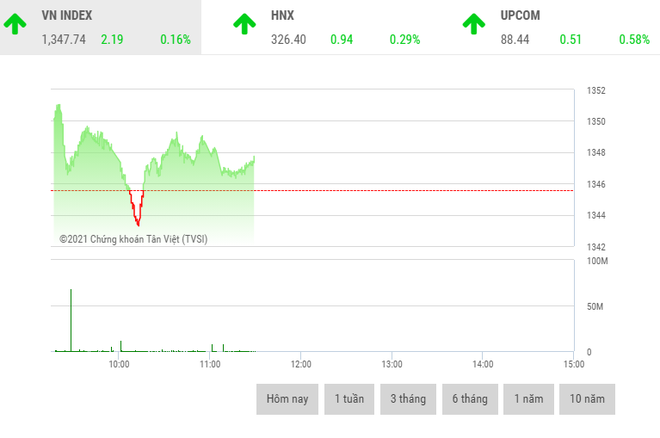Select the 1 tuần time range
660x438 pixels.
point(350,399)
